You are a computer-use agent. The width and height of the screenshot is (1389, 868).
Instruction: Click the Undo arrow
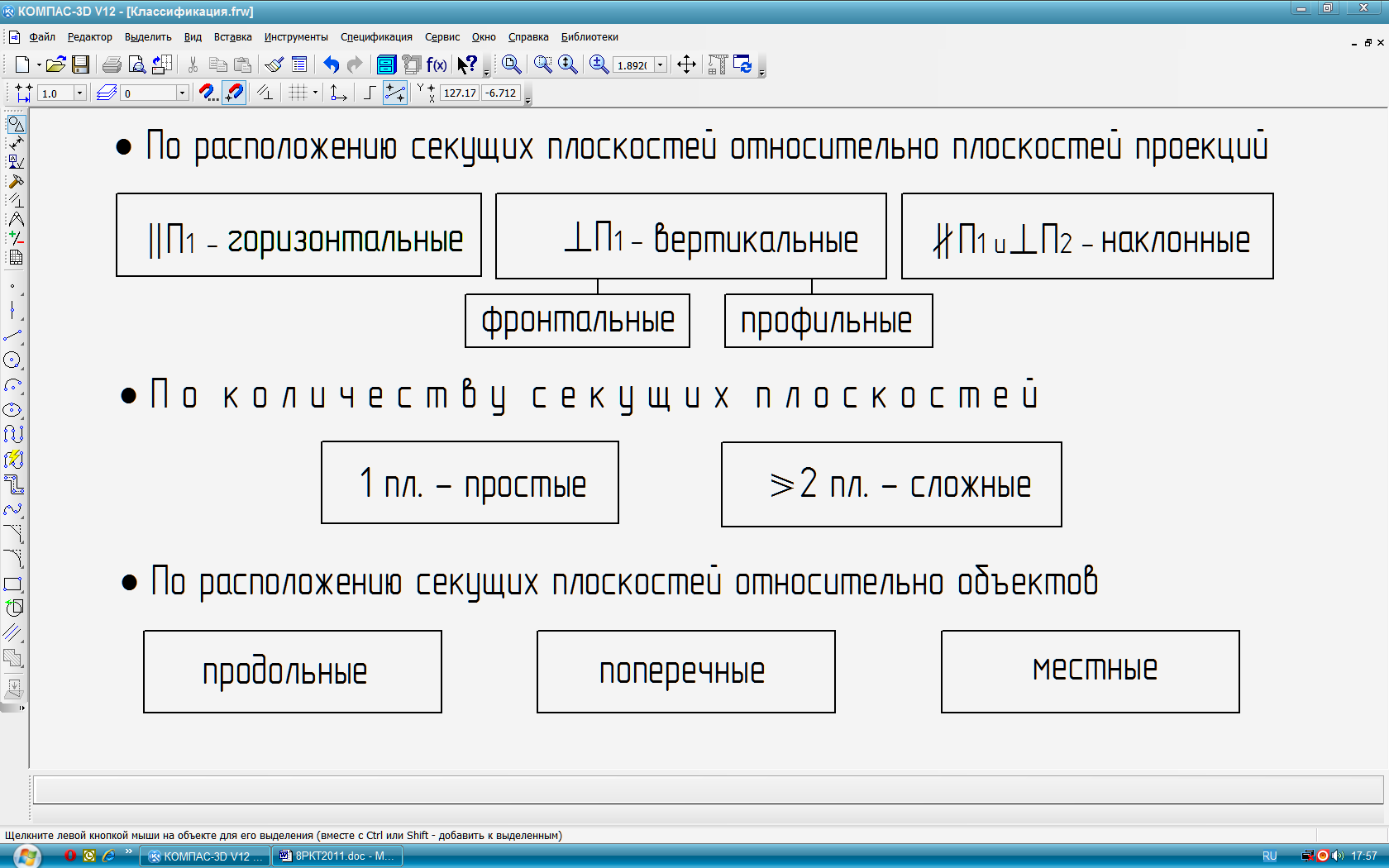[x=331, y=64]
